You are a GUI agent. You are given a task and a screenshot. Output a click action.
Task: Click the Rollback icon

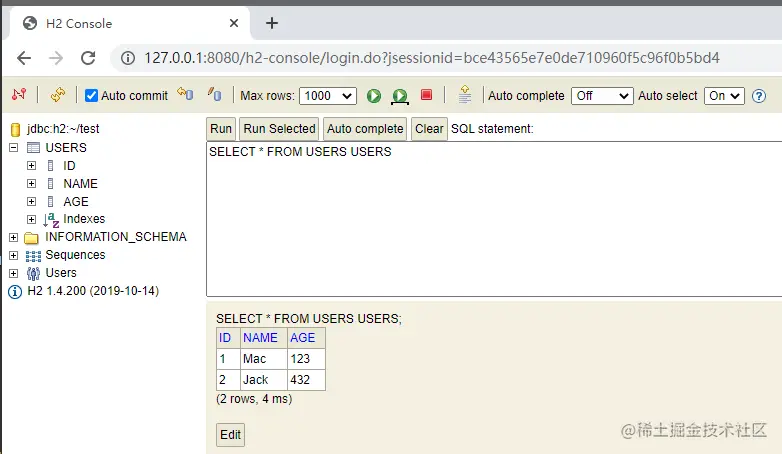[186, 94]
